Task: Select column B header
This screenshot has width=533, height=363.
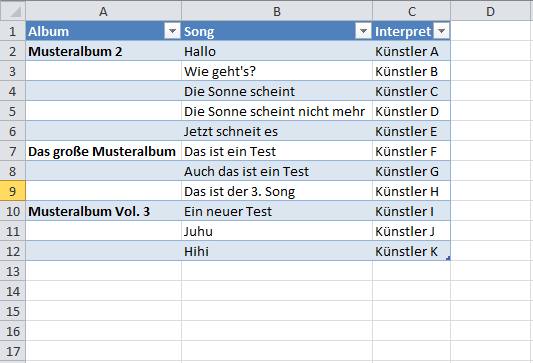Action: point(277,11)
